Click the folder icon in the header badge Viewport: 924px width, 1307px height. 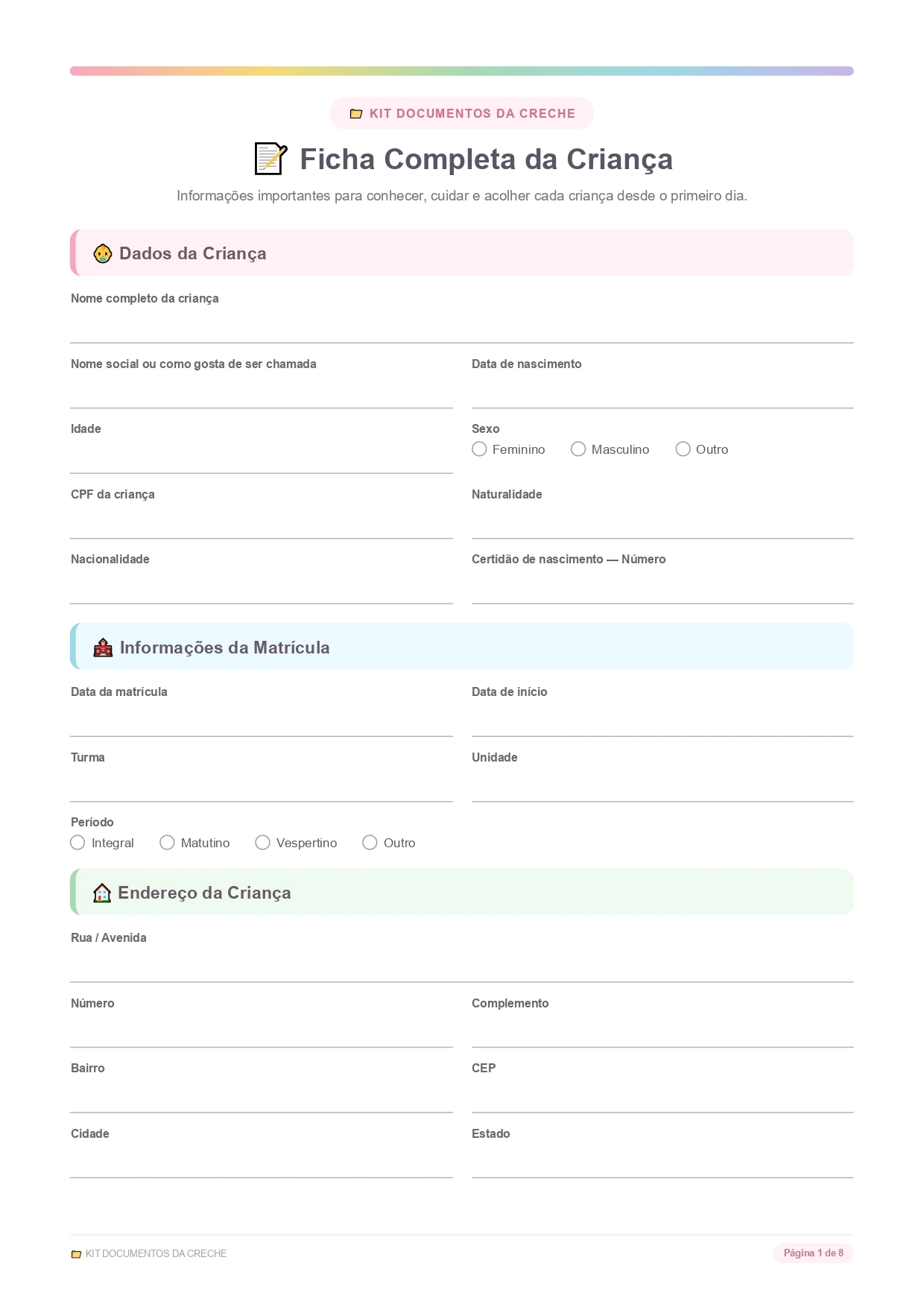(x=356, y=114)
